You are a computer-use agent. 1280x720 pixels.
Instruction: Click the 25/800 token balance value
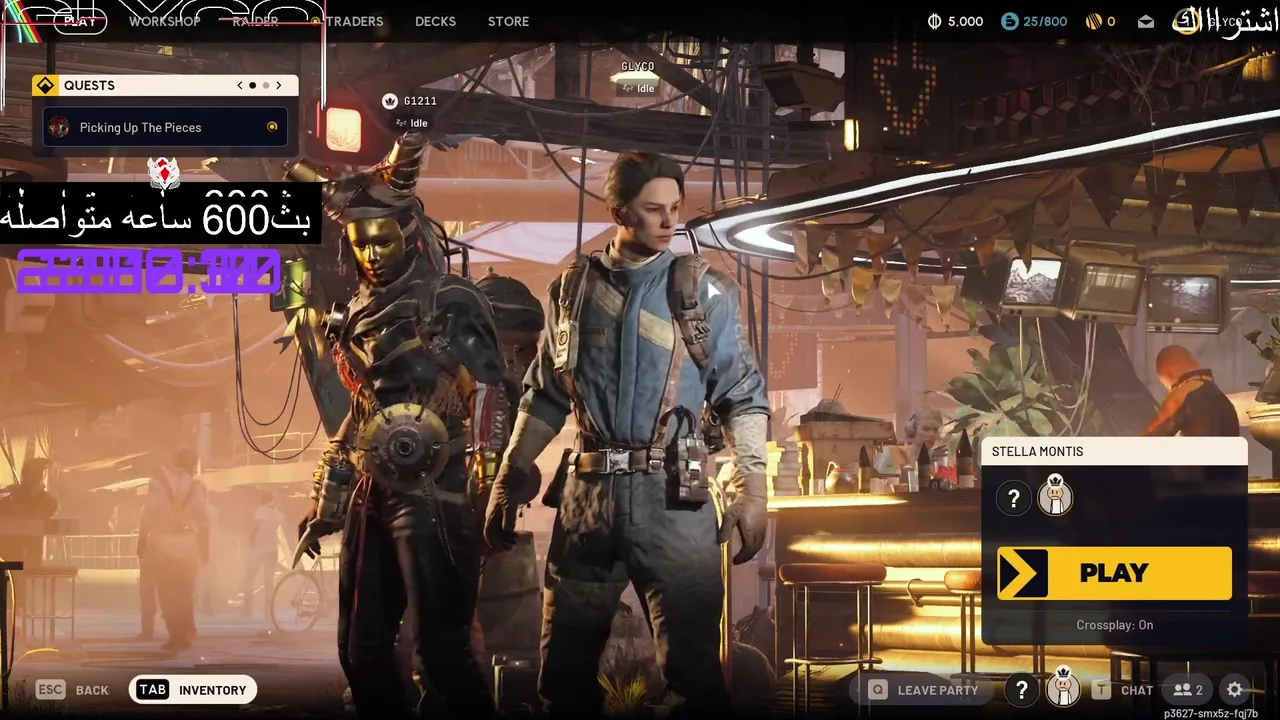(x=1045, y=21)
